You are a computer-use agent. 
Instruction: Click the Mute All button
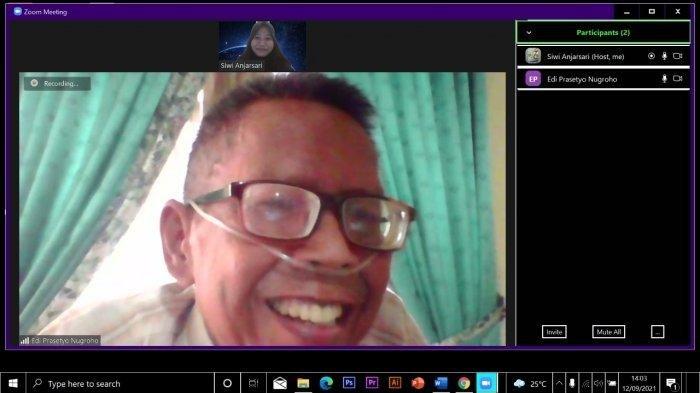coord(608,332)
